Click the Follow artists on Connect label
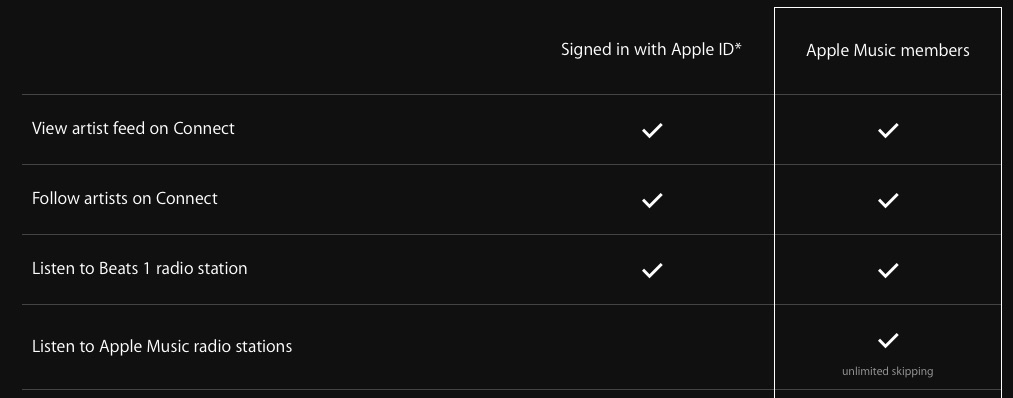The image size is (1013, 398). pos(125,198)
